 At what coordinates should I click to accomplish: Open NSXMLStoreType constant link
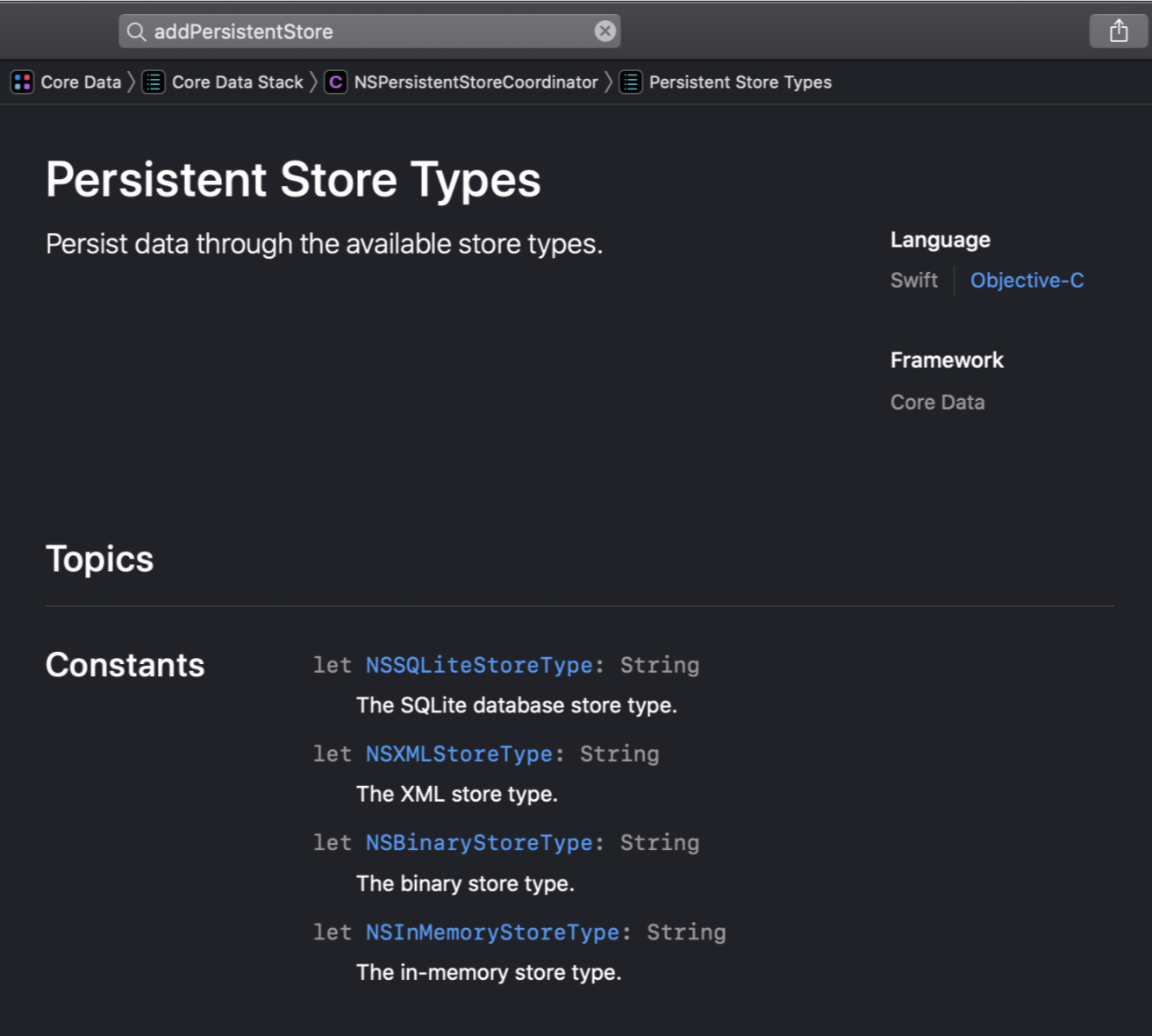[459, 754]
